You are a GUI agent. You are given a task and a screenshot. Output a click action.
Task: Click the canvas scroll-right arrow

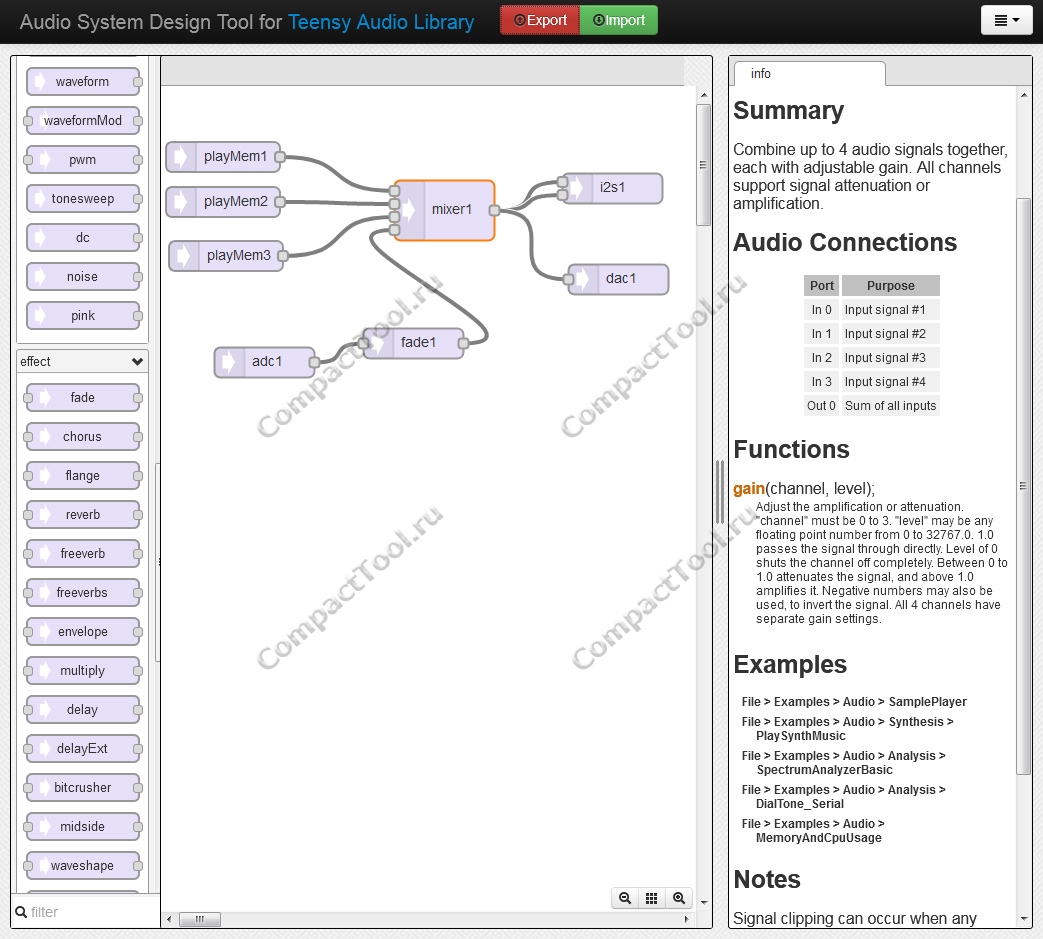[686, 919]
